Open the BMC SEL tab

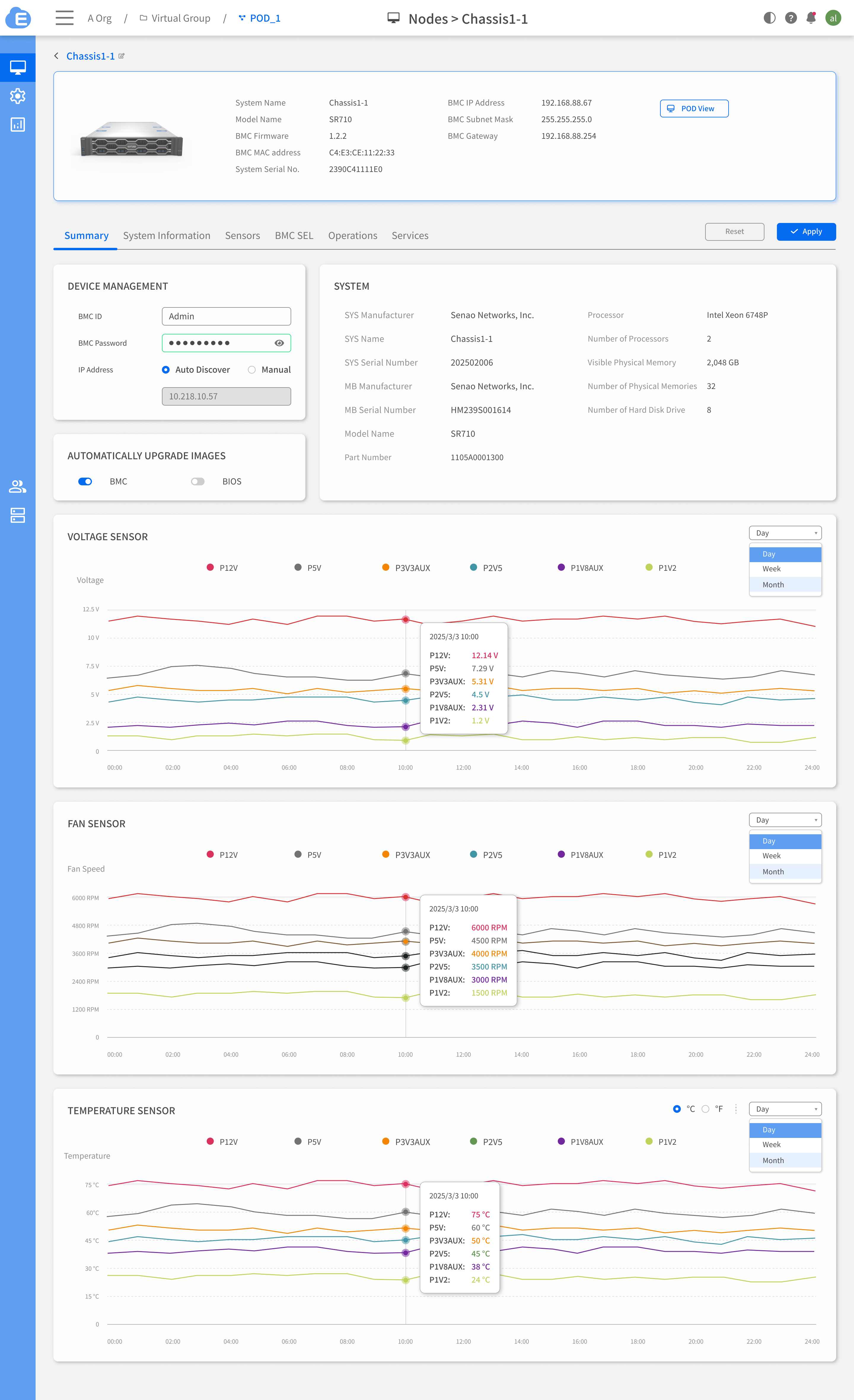pos(294,235)
